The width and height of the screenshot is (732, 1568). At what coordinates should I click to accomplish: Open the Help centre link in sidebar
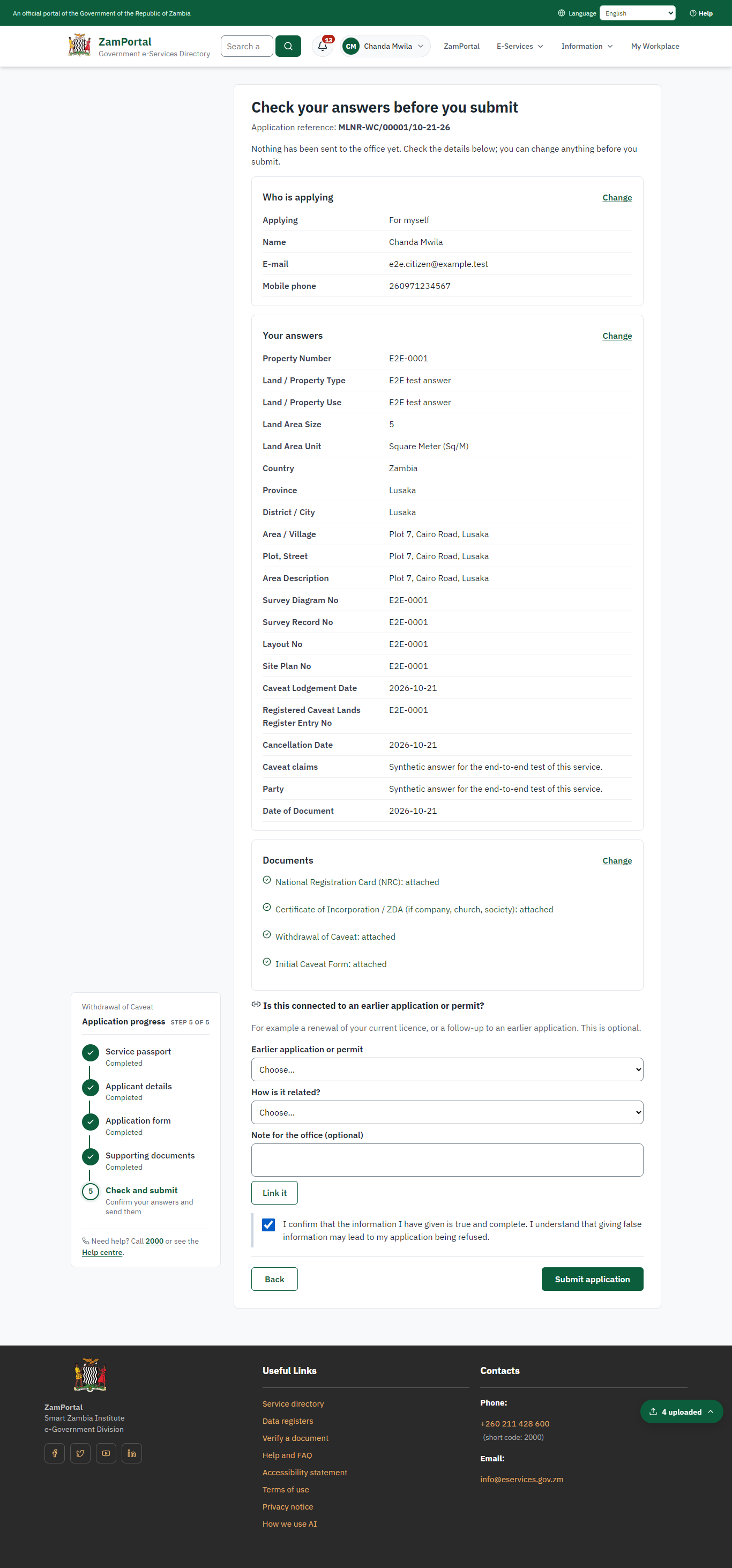tap(102, 1252)
